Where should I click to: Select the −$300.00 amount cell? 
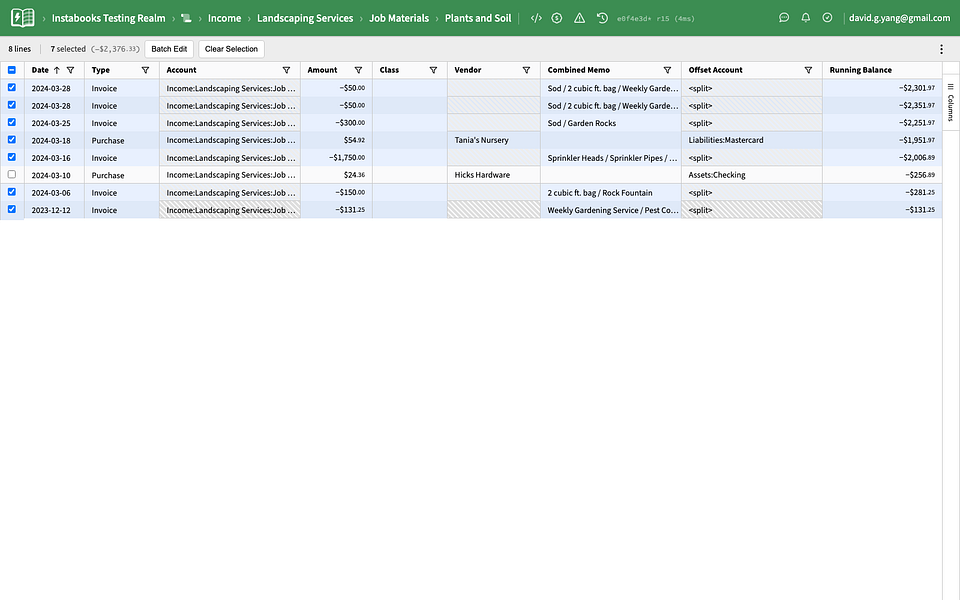pos(336,123)
